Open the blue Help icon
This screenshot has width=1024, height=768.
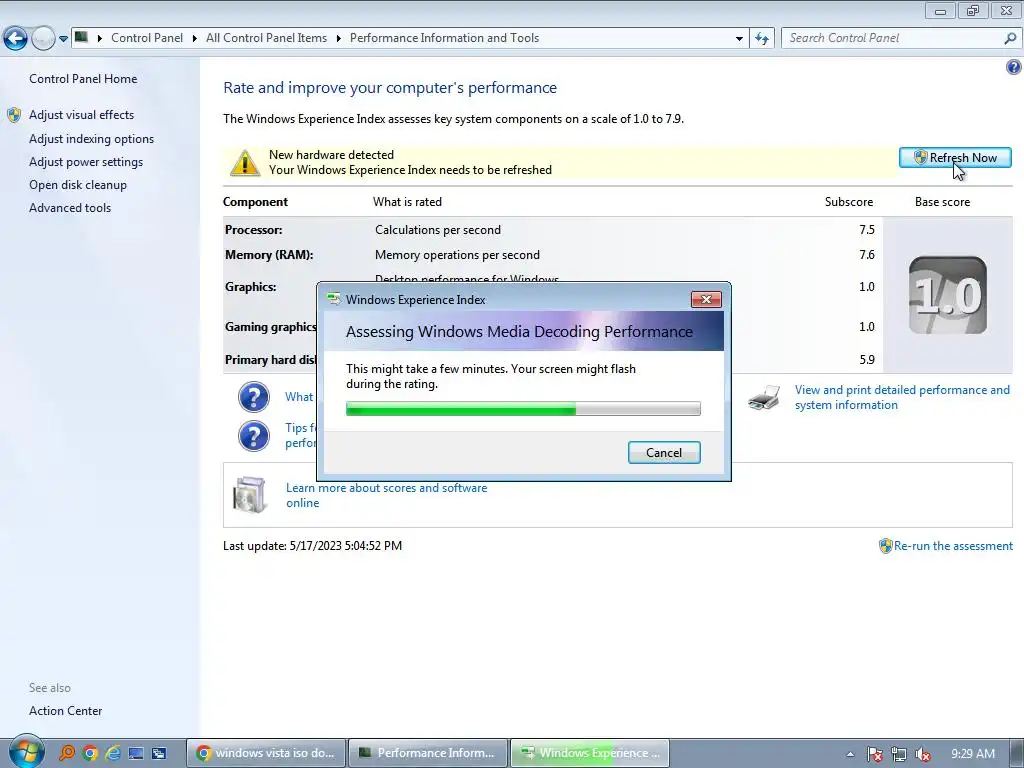click(x=1014, y=67)
